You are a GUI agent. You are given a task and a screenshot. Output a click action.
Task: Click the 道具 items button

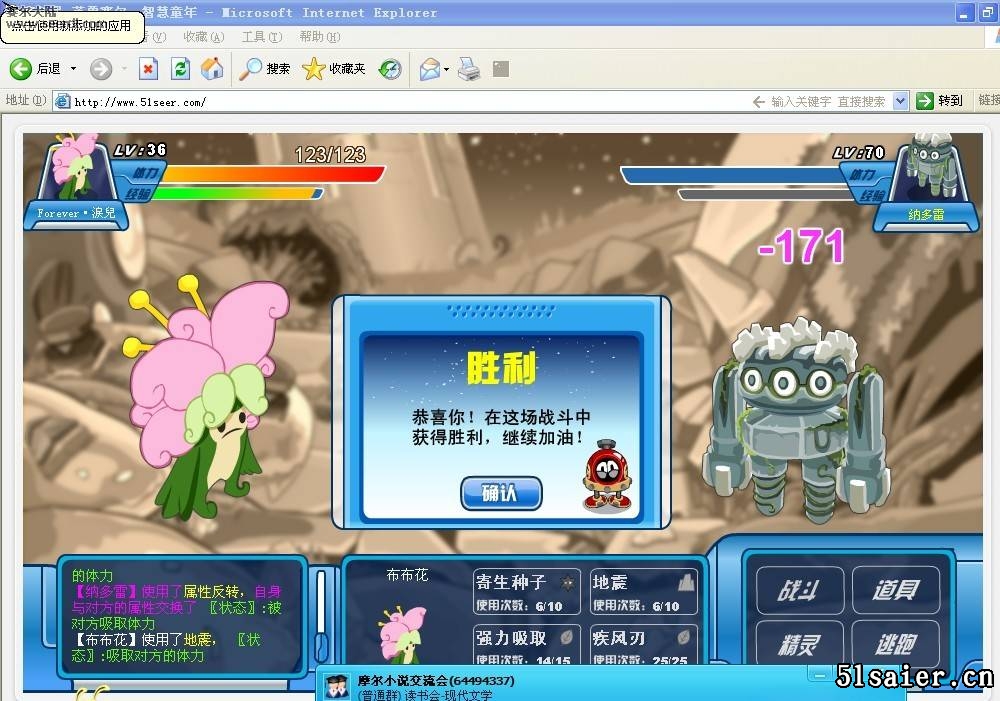(x=895, y=590)
